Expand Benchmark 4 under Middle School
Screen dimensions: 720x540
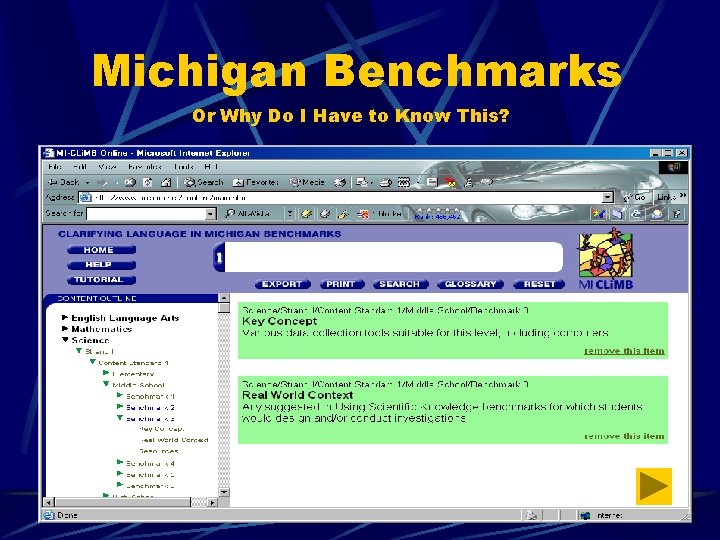pyautogui.click(x=120, y=462)
